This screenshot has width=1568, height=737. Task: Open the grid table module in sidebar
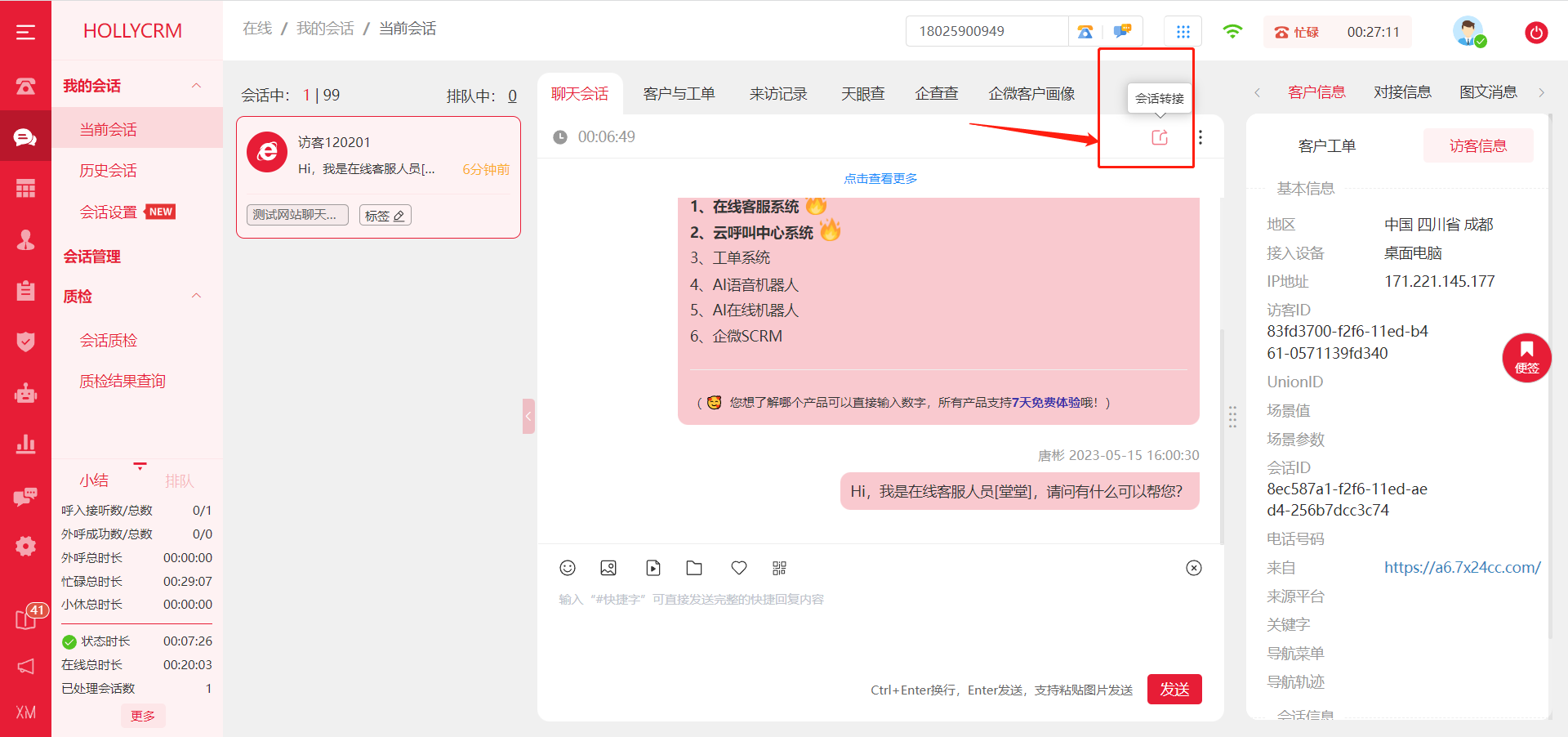(25, 189)
